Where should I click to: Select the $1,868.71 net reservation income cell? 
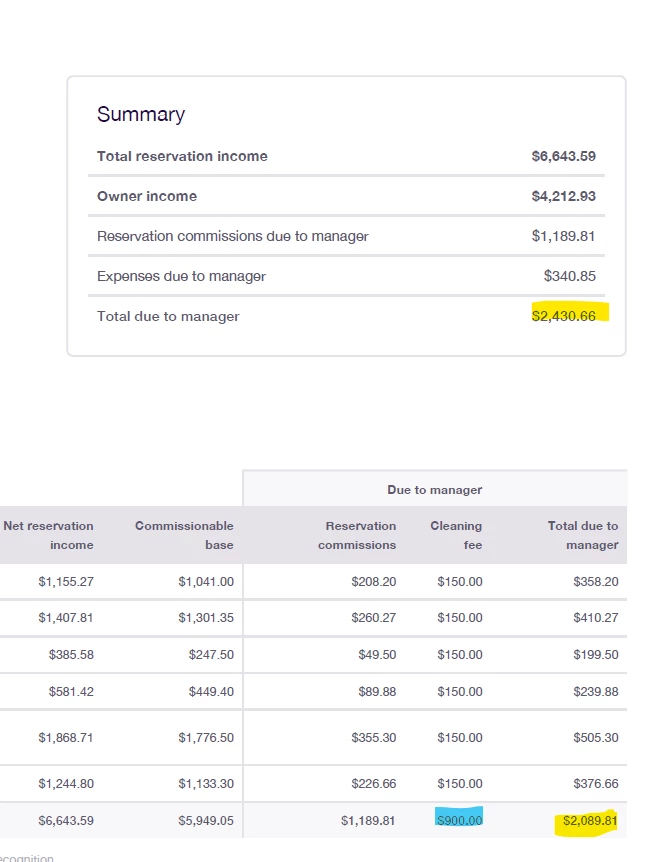(66, 737)
